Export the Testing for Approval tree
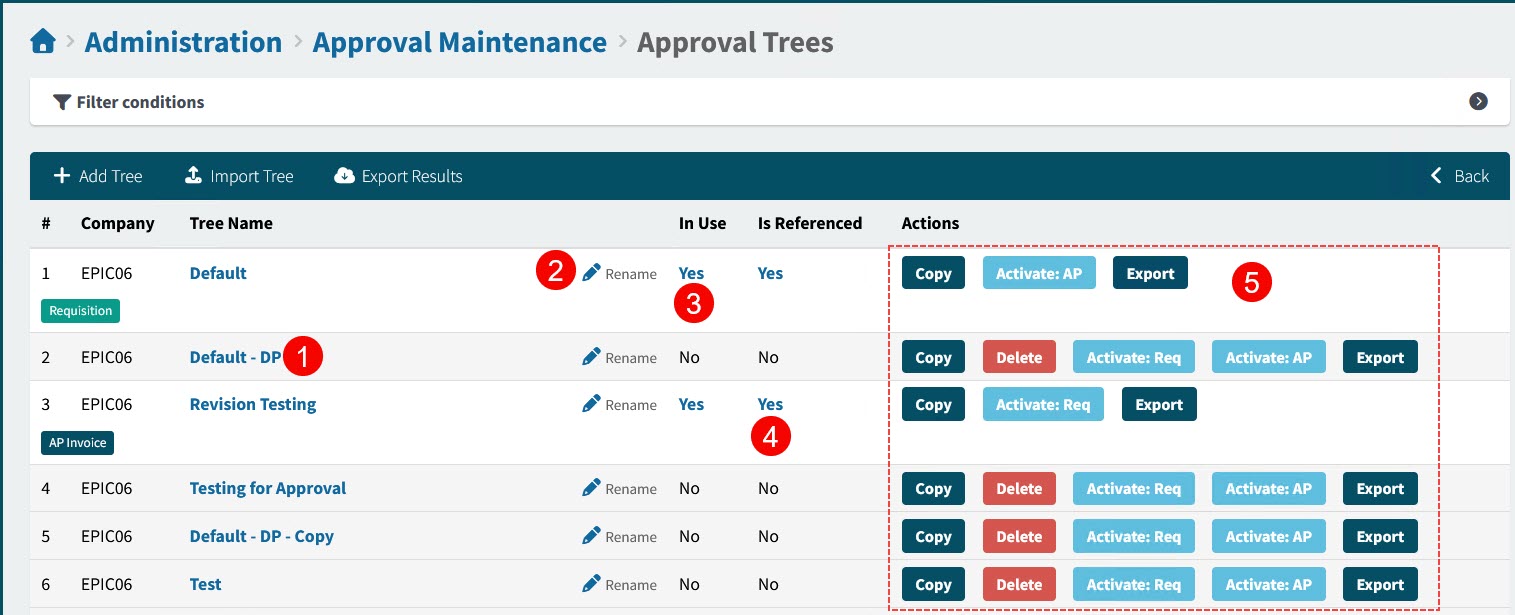Viewport: 1515px width, 615px height. click(x=1380, y=488)
